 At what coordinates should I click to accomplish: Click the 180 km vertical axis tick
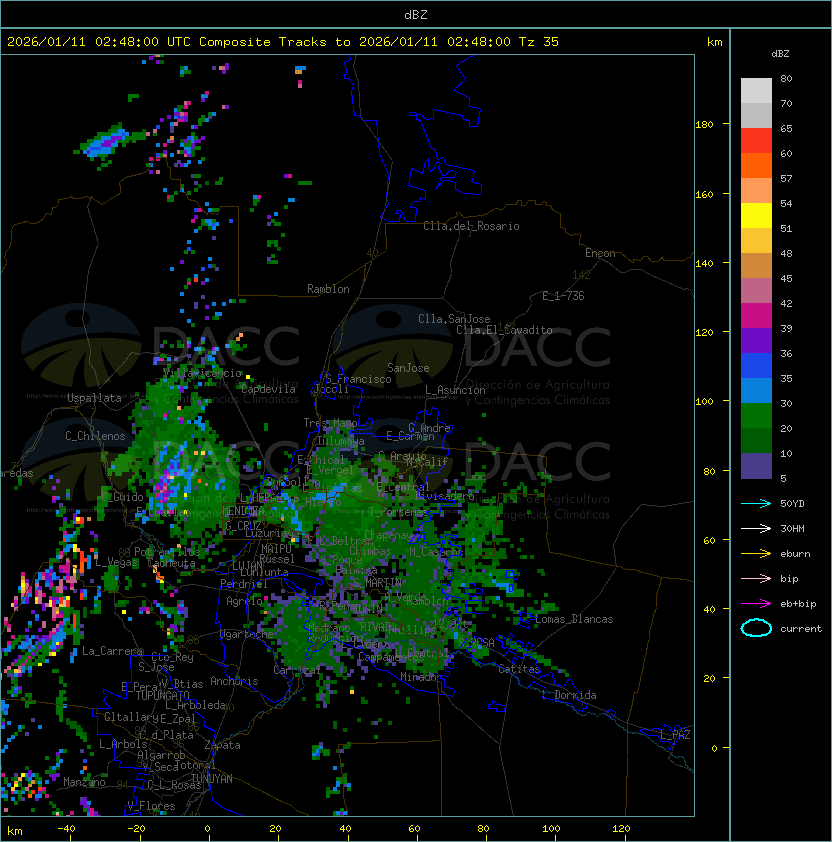coord(704,125)
